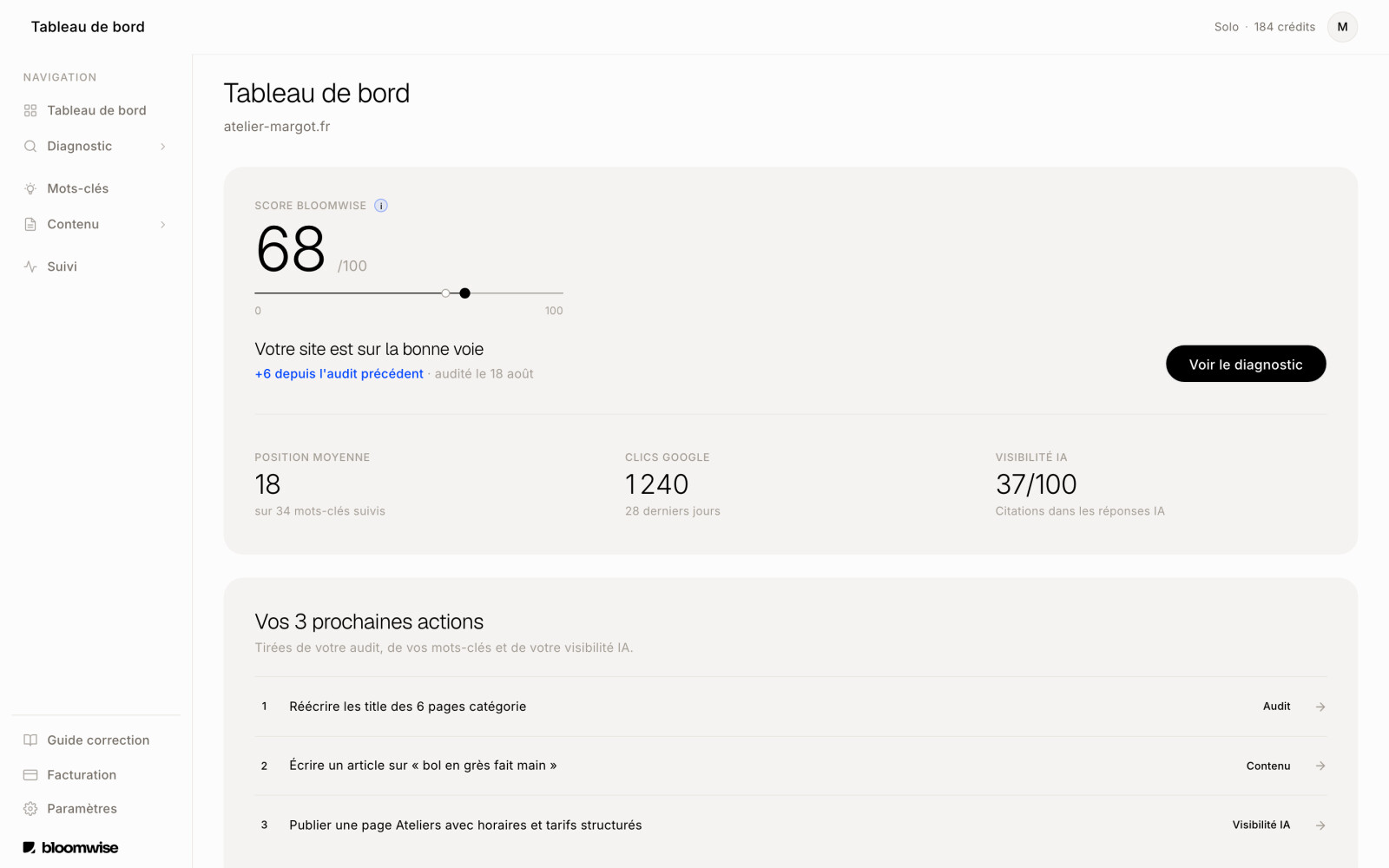Open the Guide correction label
1389x868 pixels.
pyautogui.click(x=98, y=740)
